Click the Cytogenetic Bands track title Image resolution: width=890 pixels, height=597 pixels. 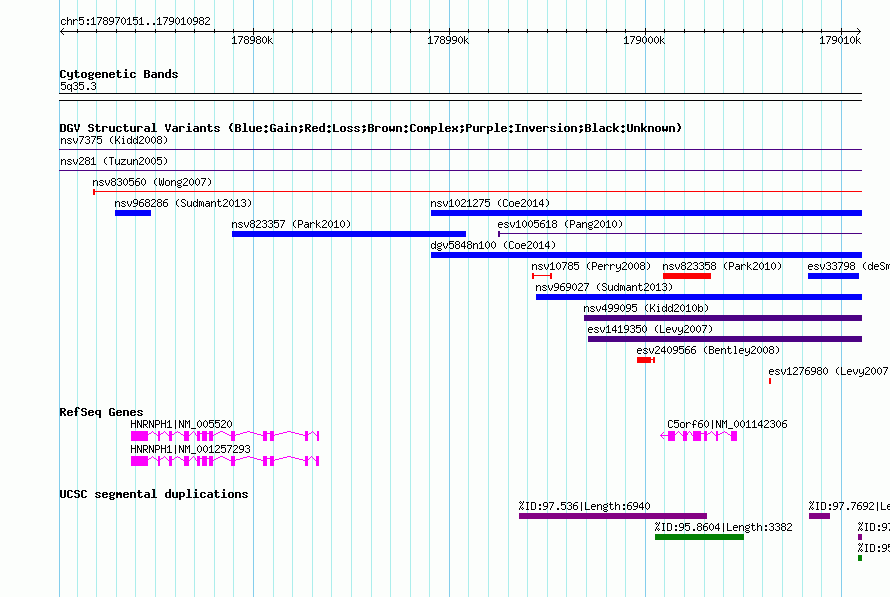[x=119, y=74]
